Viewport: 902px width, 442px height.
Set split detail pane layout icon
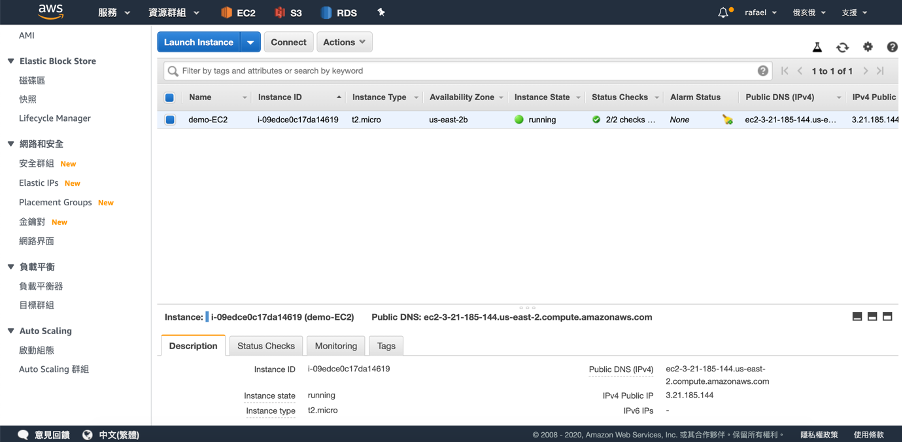(x=872, y=317)
